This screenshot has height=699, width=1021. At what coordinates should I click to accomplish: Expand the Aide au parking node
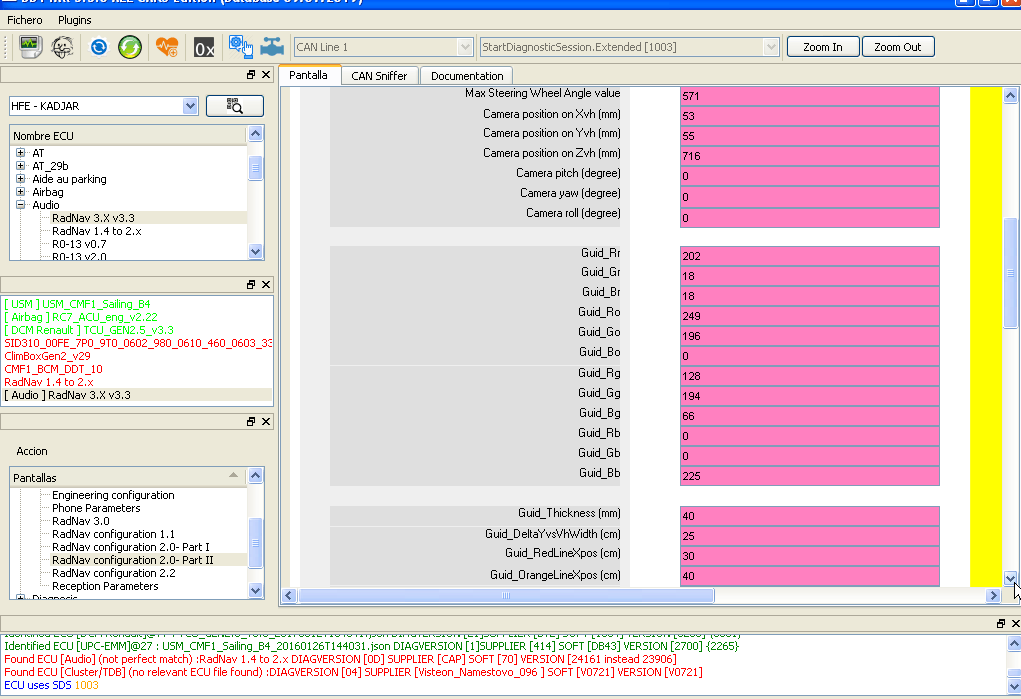[20, 178]
